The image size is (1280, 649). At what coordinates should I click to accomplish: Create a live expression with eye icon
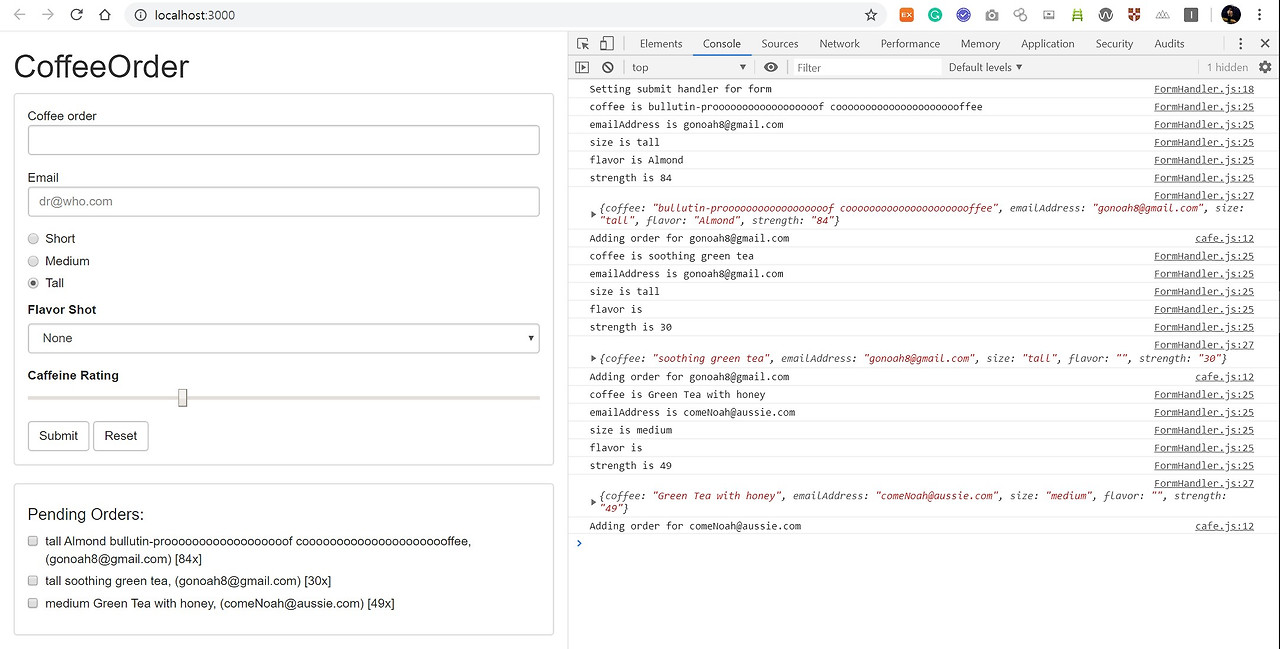770,67
